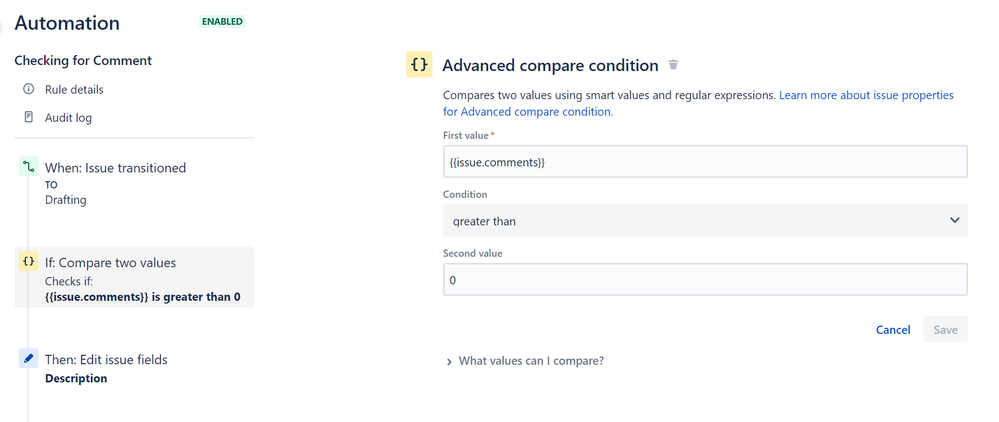Open Audit log in the sidebar
The height and width of the screenshot is (422, 999).
pos(68,118)
